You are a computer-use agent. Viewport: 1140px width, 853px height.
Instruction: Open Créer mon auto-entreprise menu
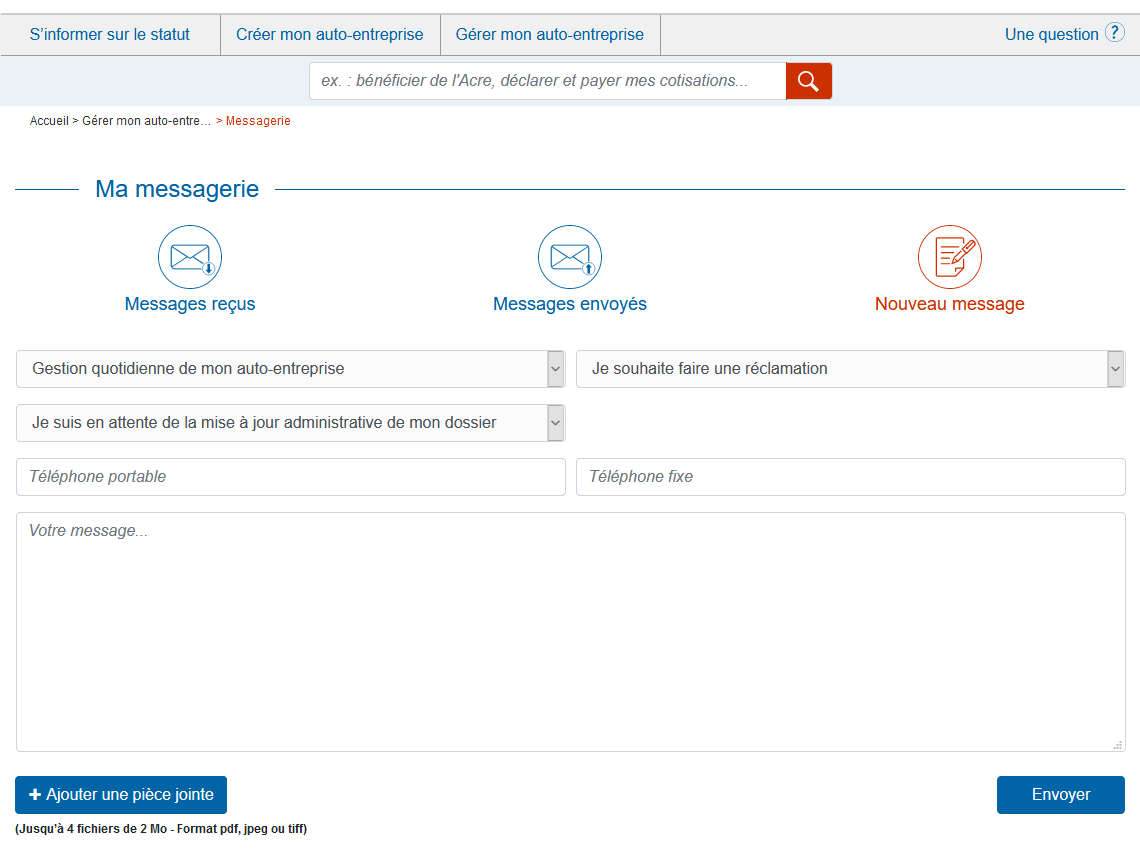coord(330,35)
